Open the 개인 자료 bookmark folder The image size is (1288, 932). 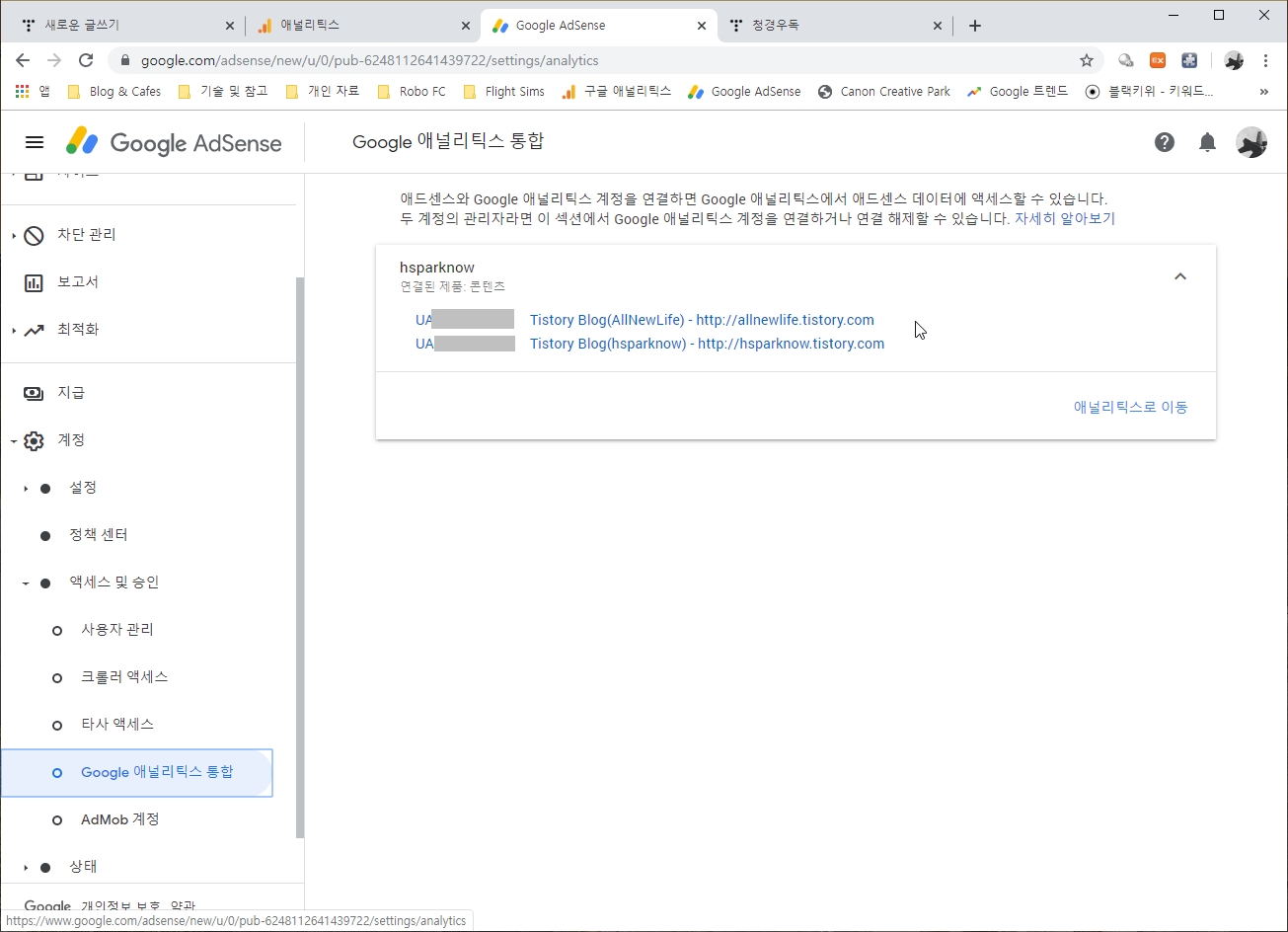tap(323, 92)
